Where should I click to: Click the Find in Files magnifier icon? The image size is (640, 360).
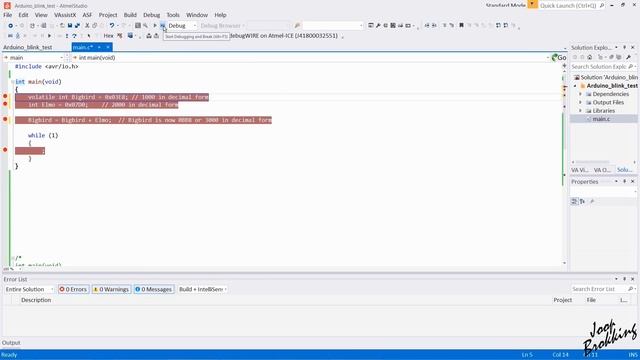pos(145,25)
